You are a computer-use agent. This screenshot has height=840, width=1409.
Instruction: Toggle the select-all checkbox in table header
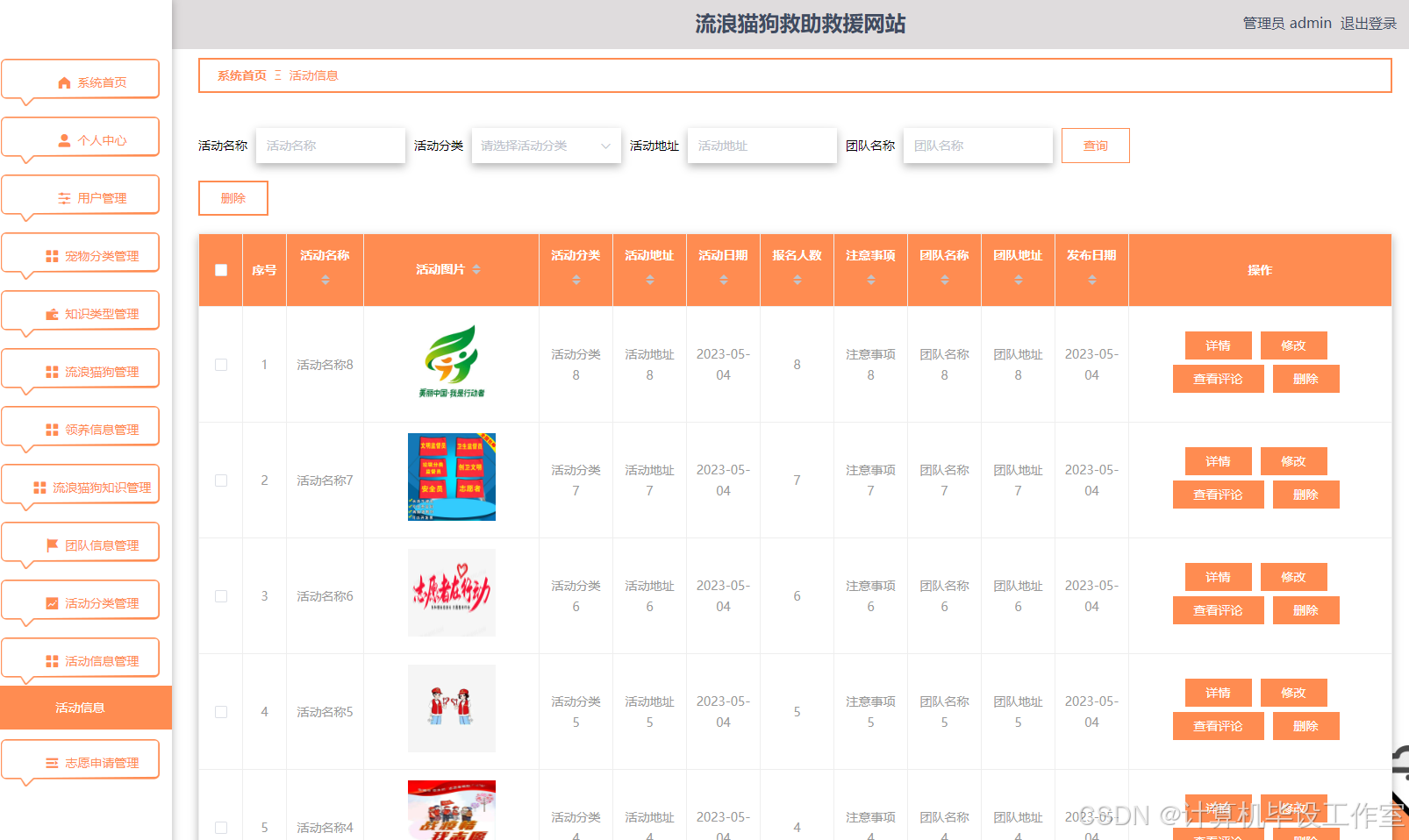pos(221,270)
